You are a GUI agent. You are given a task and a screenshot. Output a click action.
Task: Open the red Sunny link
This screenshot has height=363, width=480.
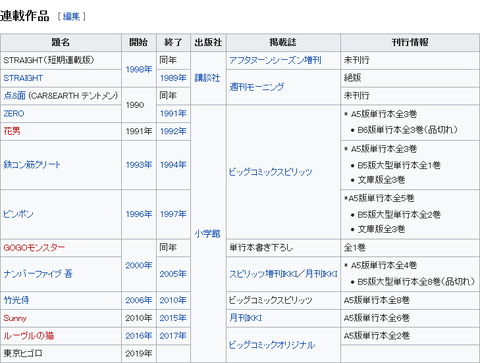click(15, 318)
